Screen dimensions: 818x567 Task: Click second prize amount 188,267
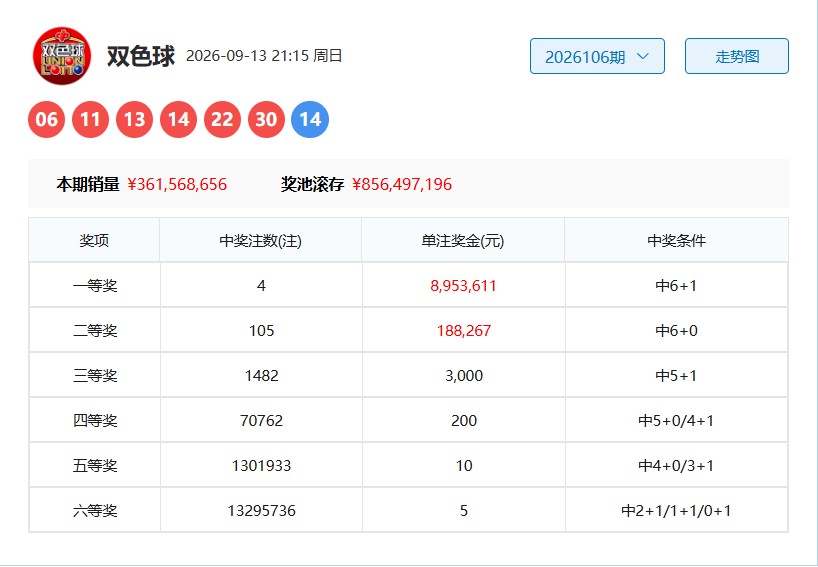[x=464, y=331]
